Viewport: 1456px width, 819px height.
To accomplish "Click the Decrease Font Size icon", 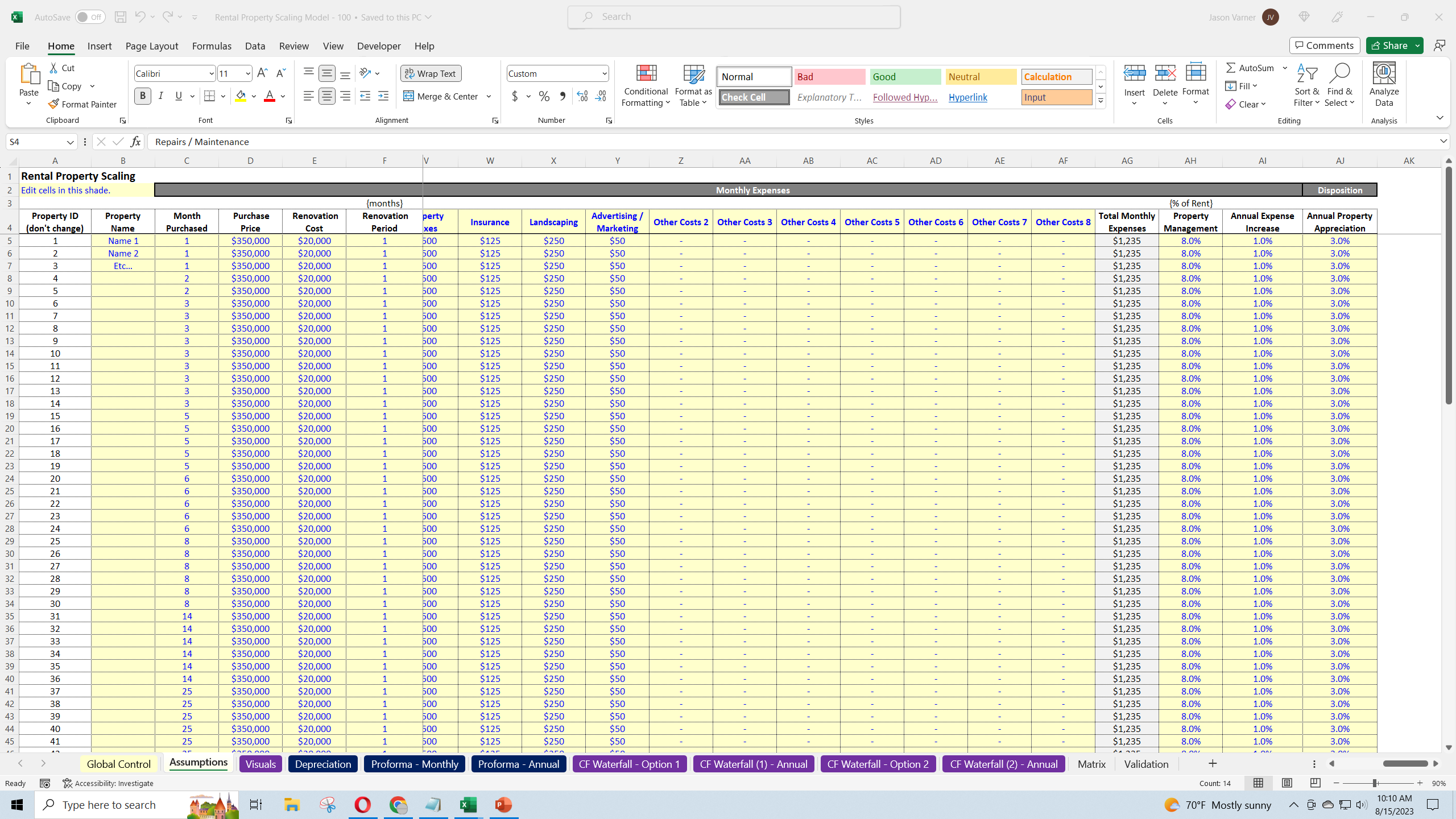I will pos(281,73).
